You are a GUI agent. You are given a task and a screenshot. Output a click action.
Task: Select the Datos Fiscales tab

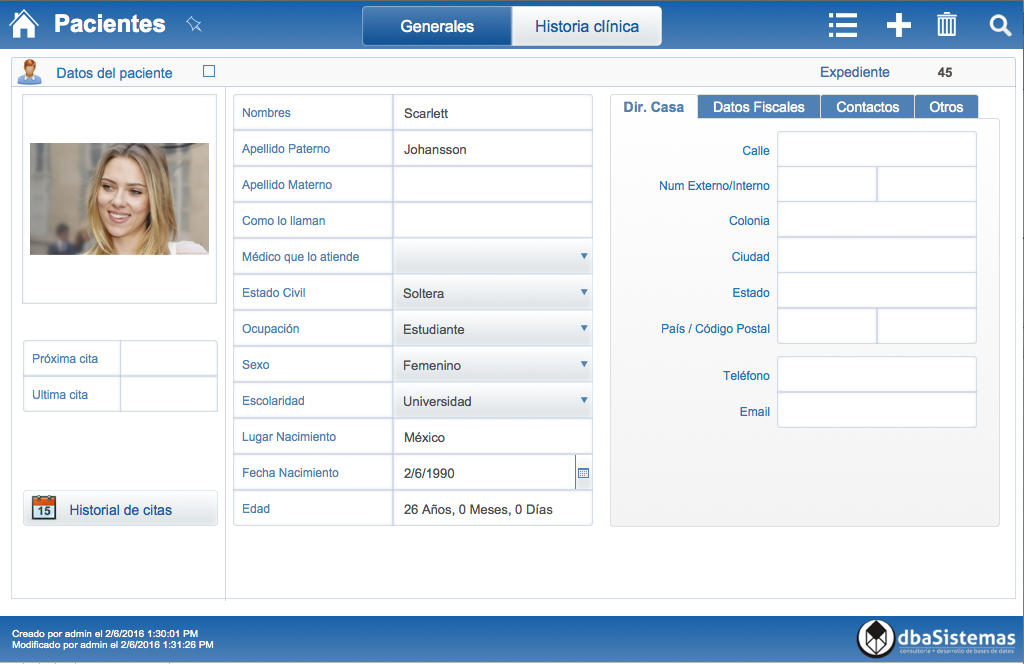tap(758, 107)
